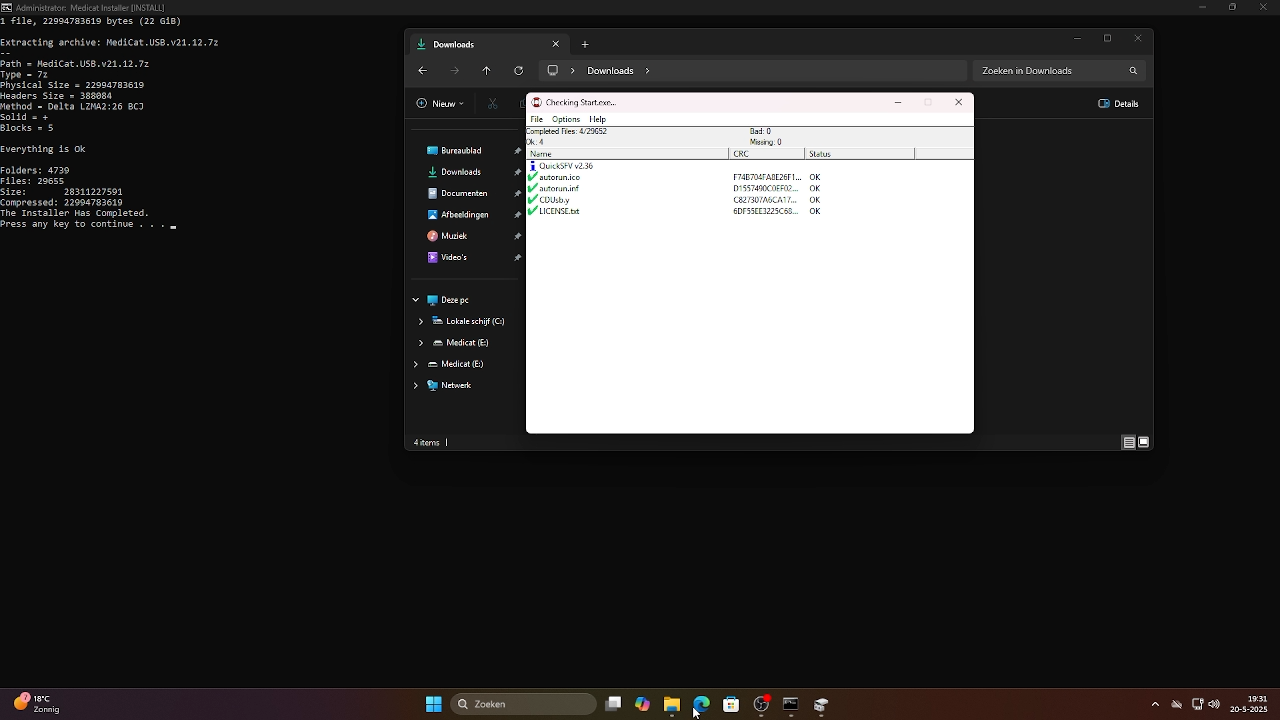The width and height of the screenshot is (1280, 720).
Task: Open the volume control in system tray
Action: (1214, 704)
